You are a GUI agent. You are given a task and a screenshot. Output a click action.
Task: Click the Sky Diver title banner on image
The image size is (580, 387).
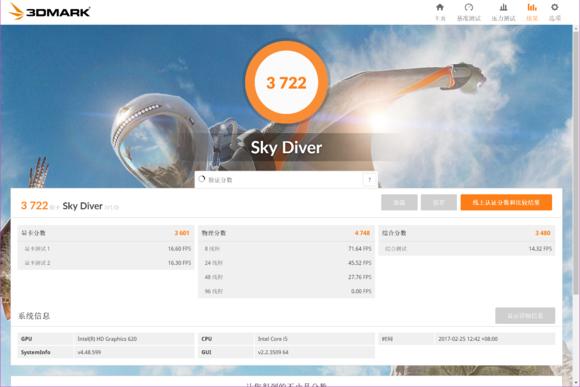[x=286, y=147]
